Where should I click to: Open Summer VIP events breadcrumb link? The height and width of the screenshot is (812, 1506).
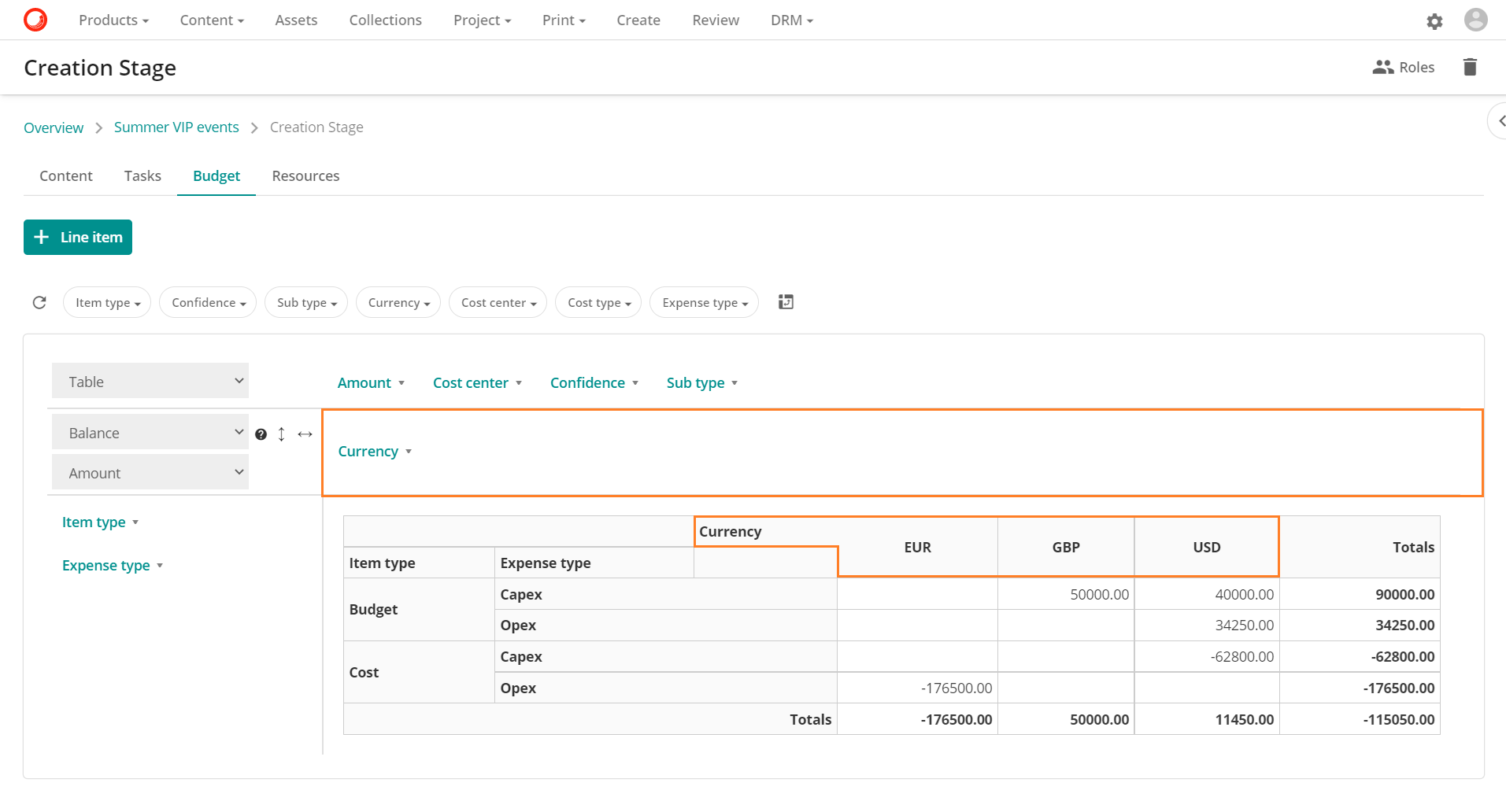[176, 127]
